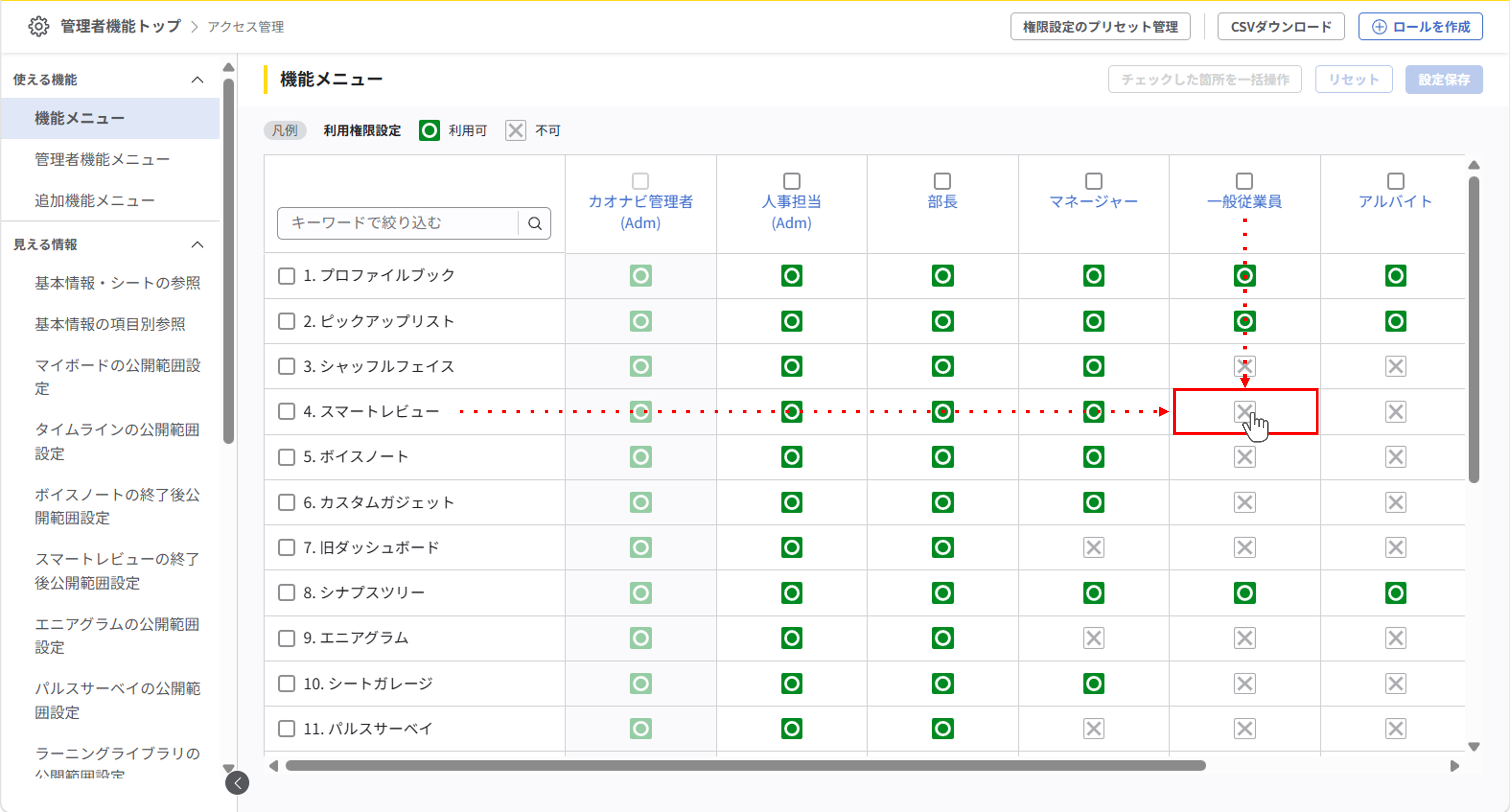Collapse the 使える機能 sidebar section

click(198, 80)
